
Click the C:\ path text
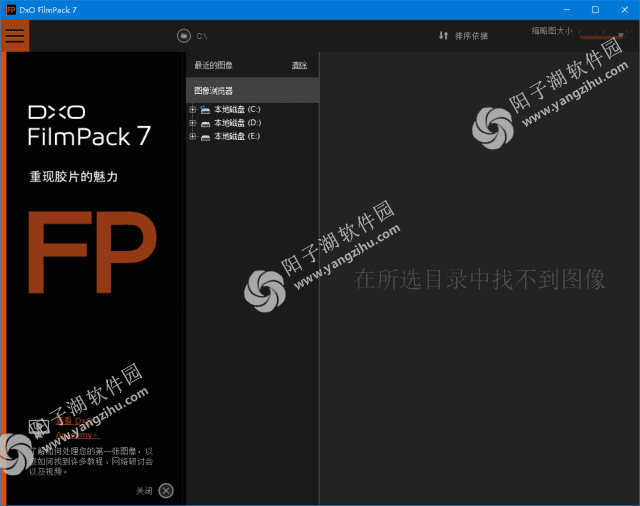tap(202, 36)
